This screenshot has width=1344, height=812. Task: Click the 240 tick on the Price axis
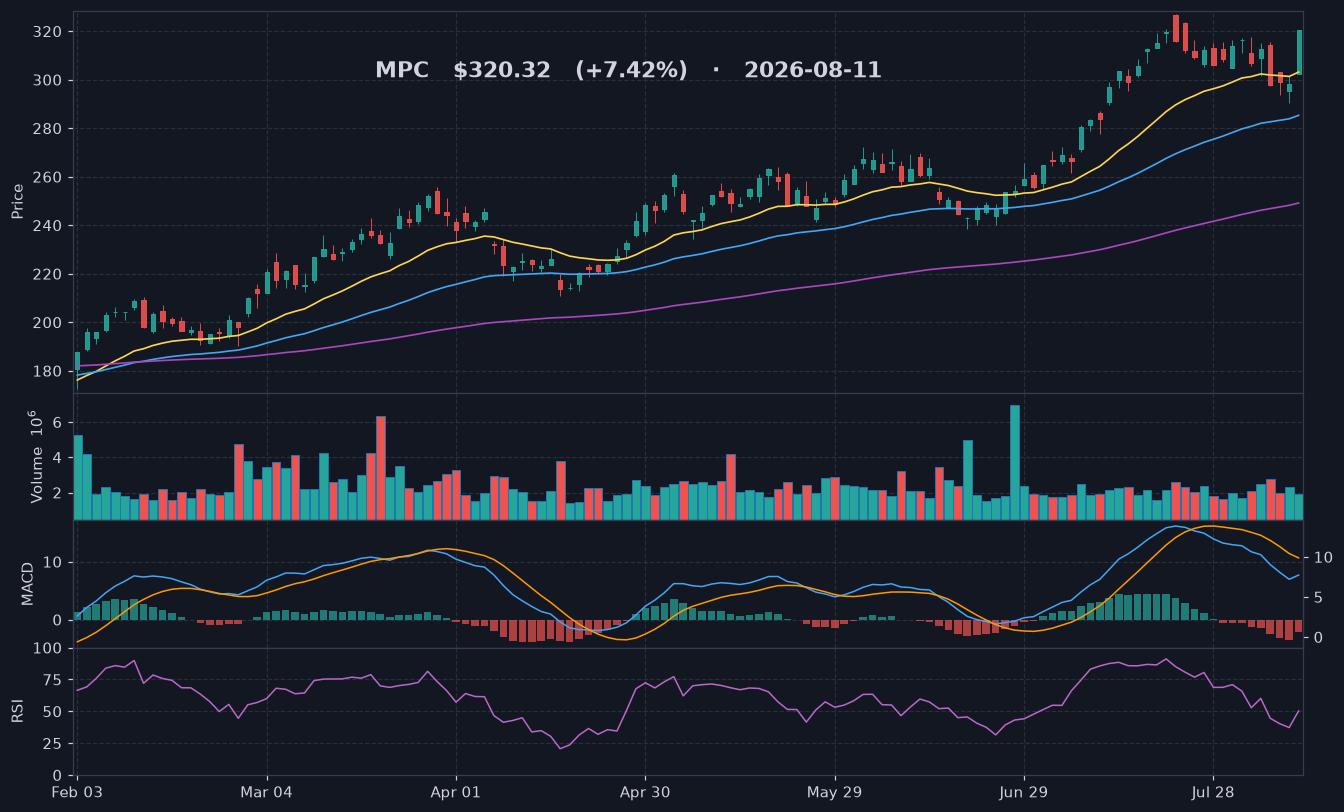click(49, 226)
